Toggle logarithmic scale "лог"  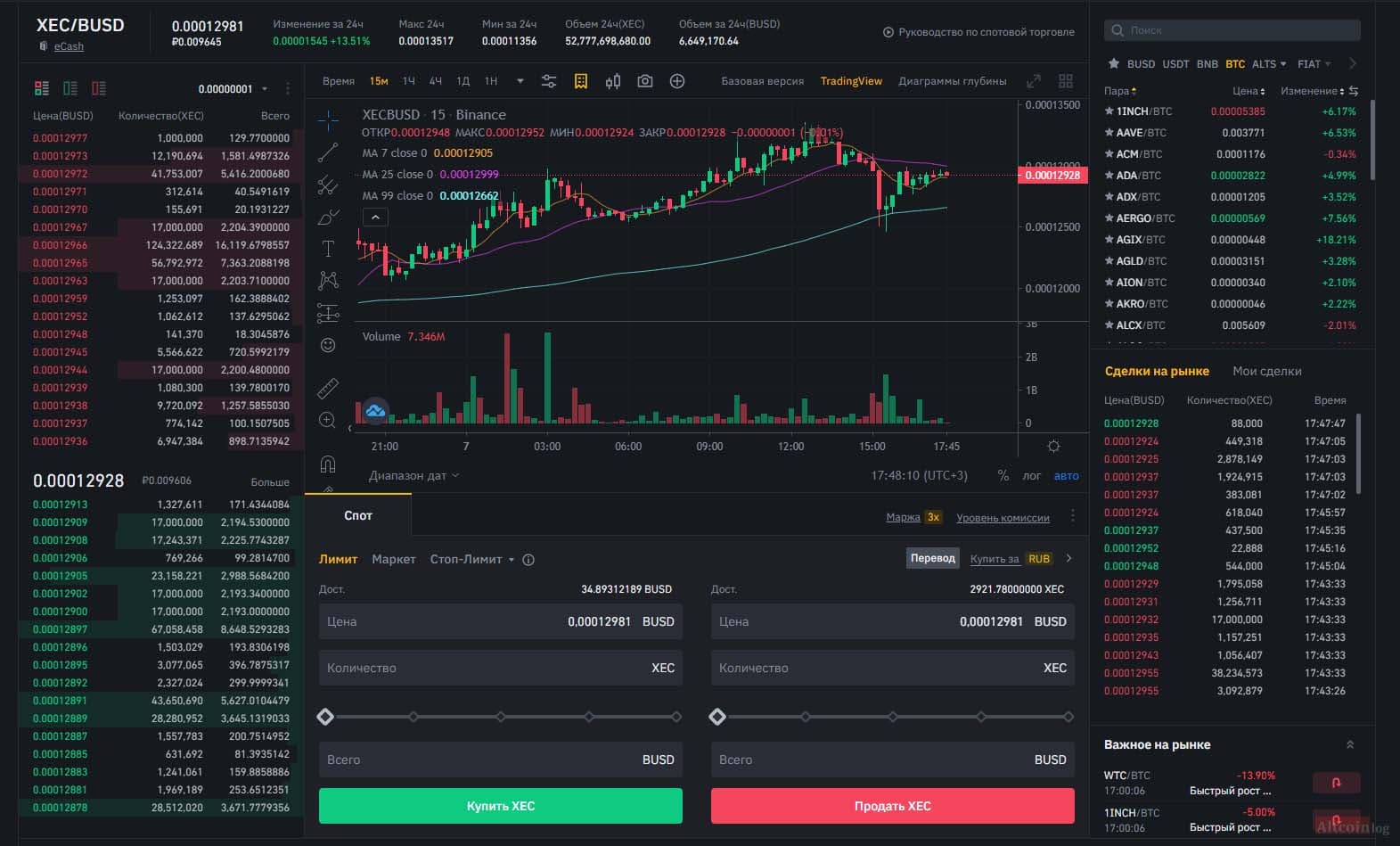click(1032, 476)
